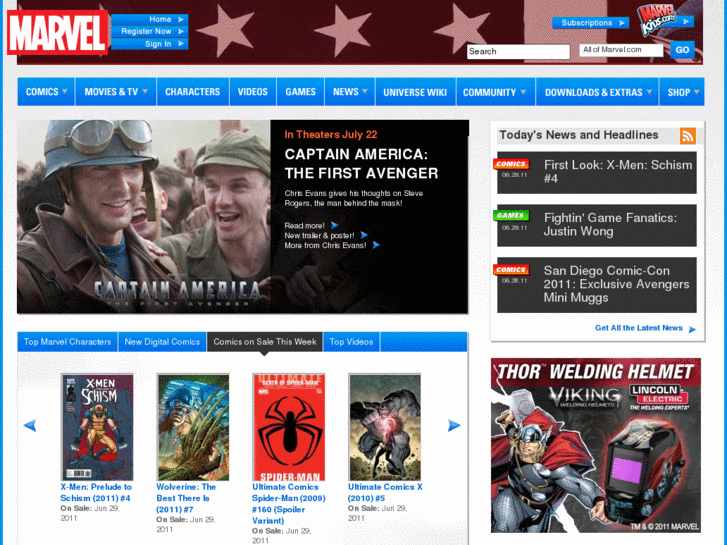727x545 pixels.
Task: Expand the Shop menu
Action: [x=682, y=92]
